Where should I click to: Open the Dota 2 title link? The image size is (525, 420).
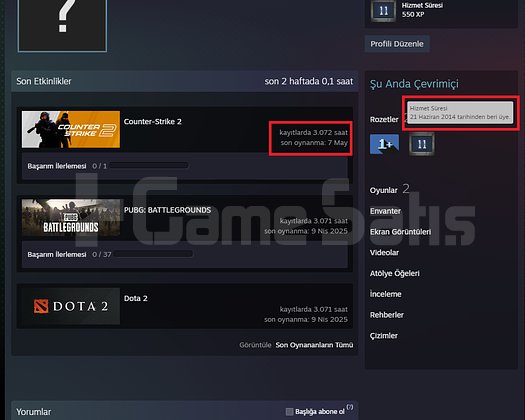pyautogui.click(x=136, y=298)
